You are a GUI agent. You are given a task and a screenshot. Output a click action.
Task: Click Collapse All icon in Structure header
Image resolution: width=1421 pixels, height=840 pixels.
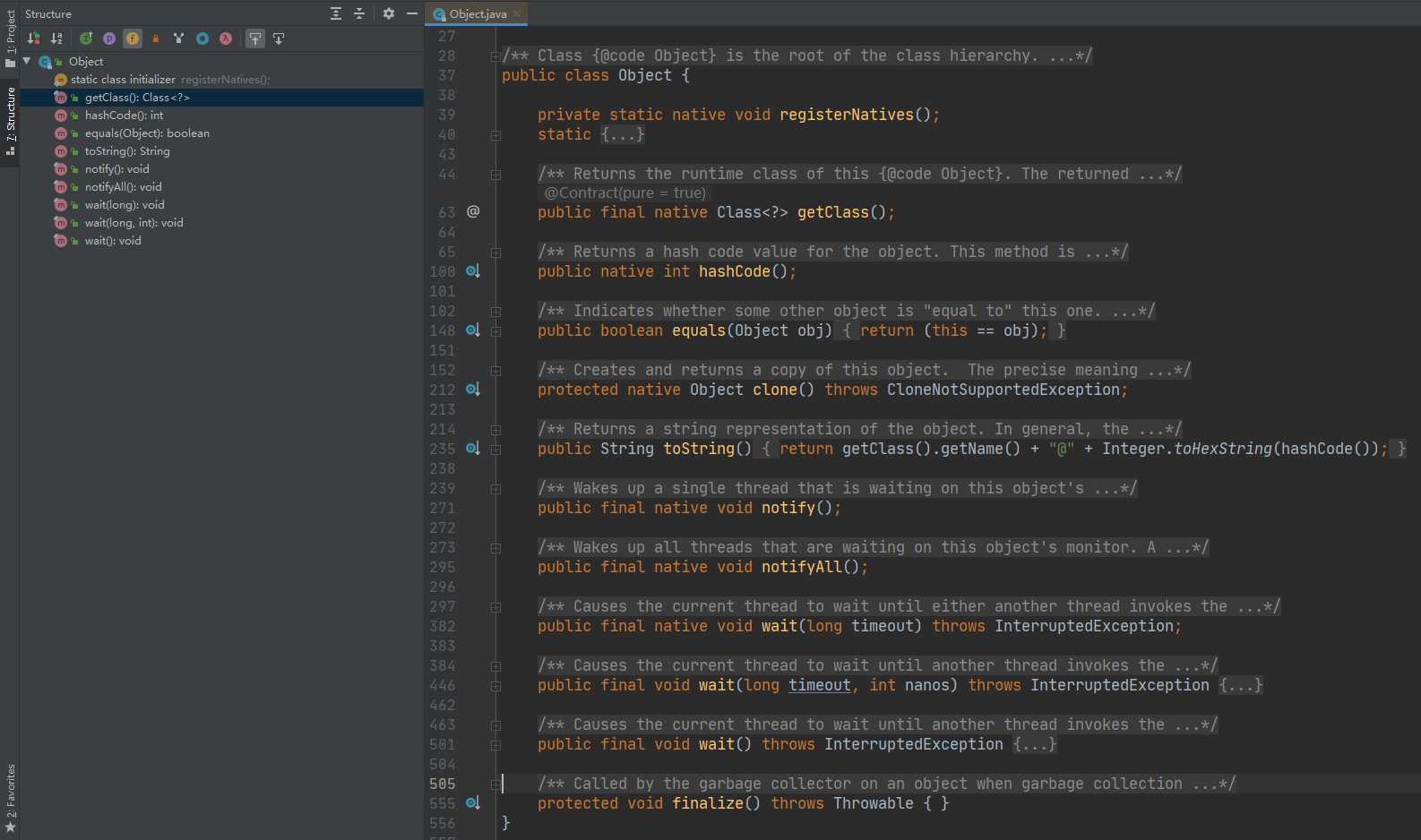359,13
